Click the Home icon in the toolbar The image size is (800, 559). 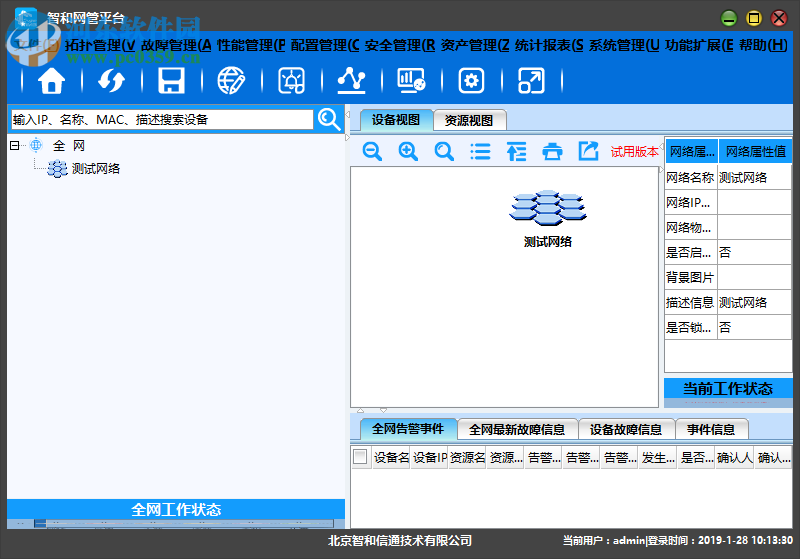[52, 81]
